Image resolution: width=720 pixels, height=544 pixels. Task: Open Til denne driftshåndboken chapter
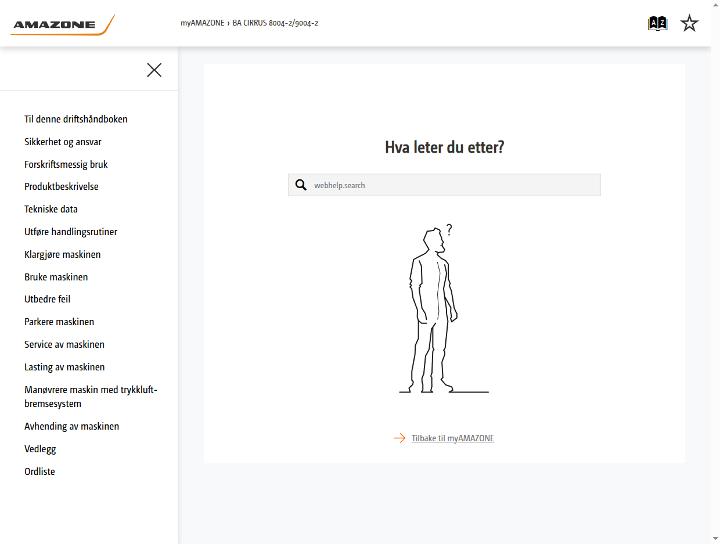[x=76, y=119]
